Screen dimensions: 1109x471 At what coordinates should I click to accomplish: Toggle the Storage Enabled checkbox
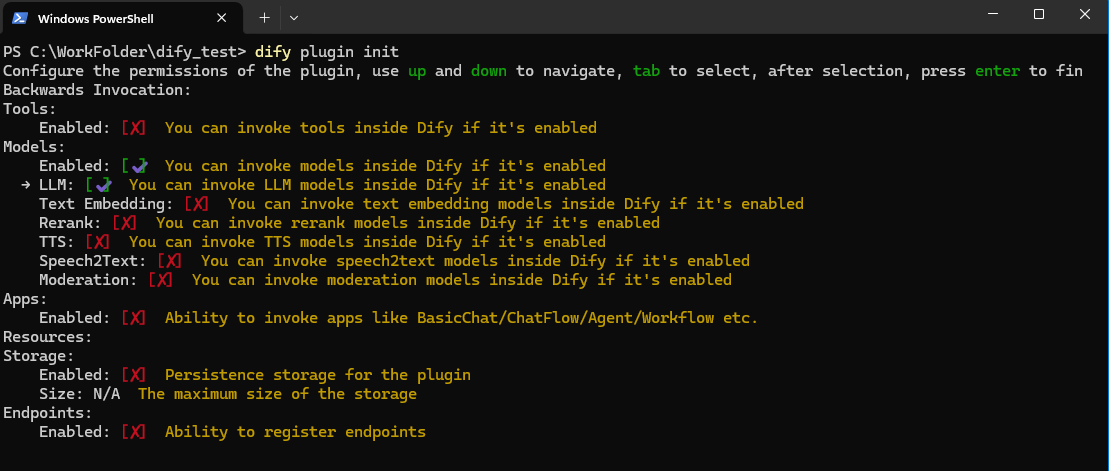click(133, 375)
